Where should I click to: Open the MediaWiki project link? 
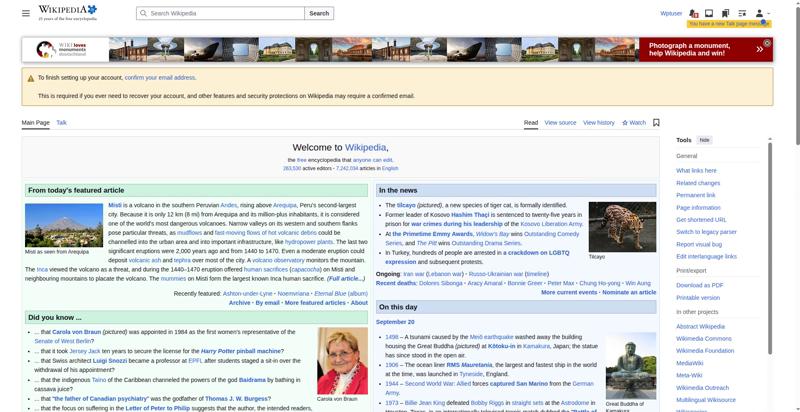click(x=689, y=363)
